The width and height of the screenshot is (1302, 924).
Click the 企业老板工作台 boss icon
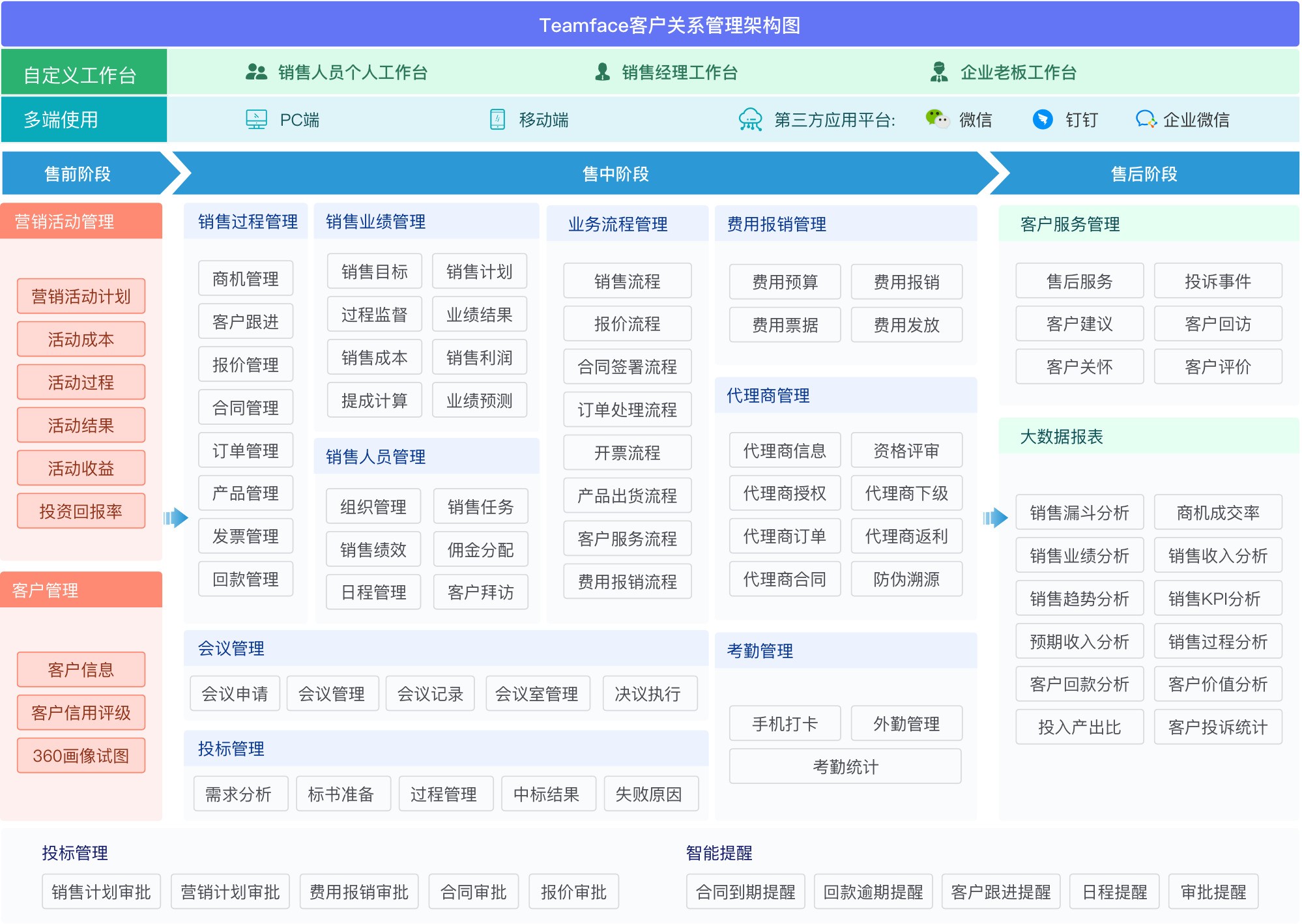pos(940,73)
